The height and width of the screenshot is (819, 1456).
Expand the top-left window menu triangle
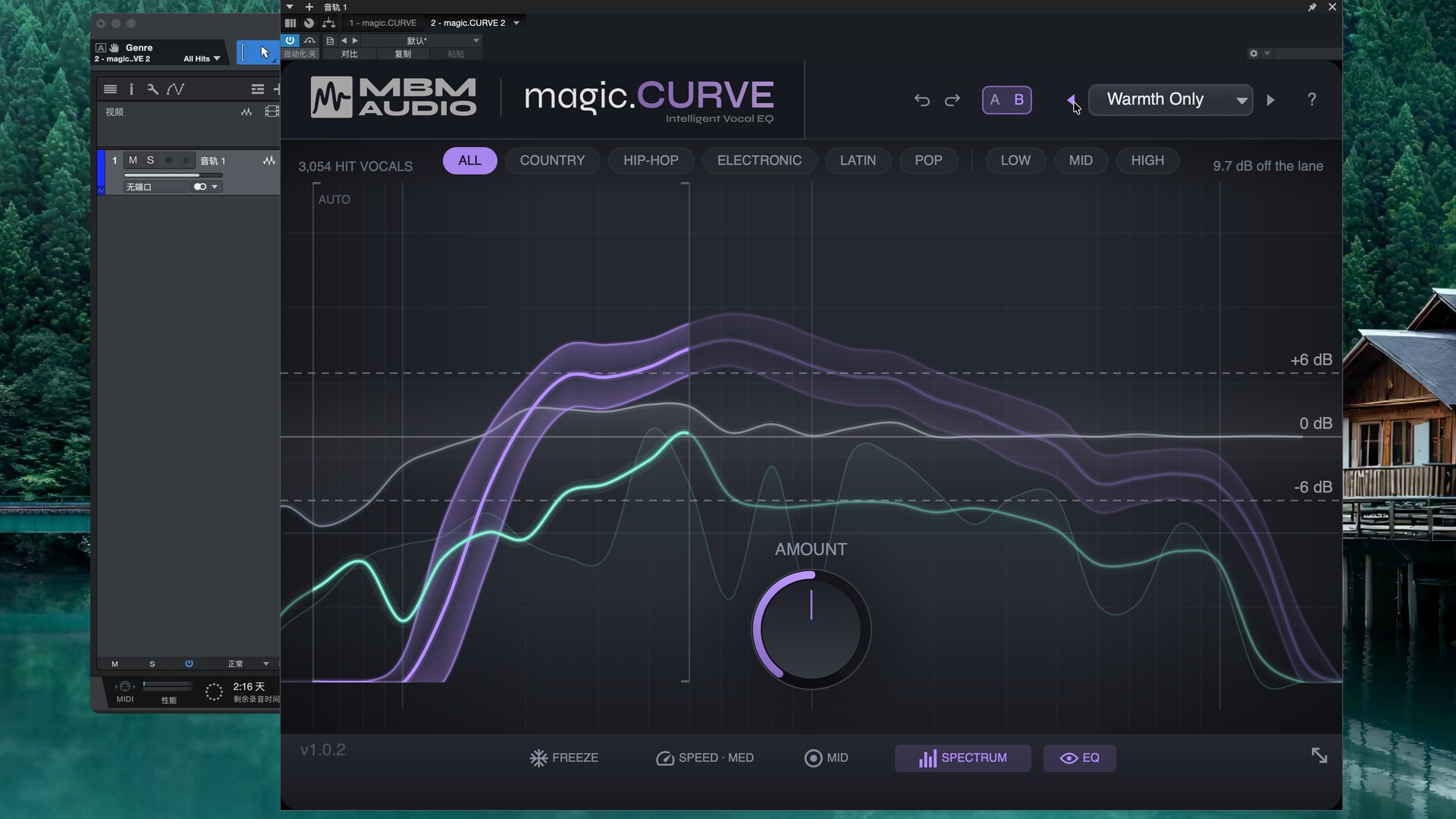click(x=290, y=7)
